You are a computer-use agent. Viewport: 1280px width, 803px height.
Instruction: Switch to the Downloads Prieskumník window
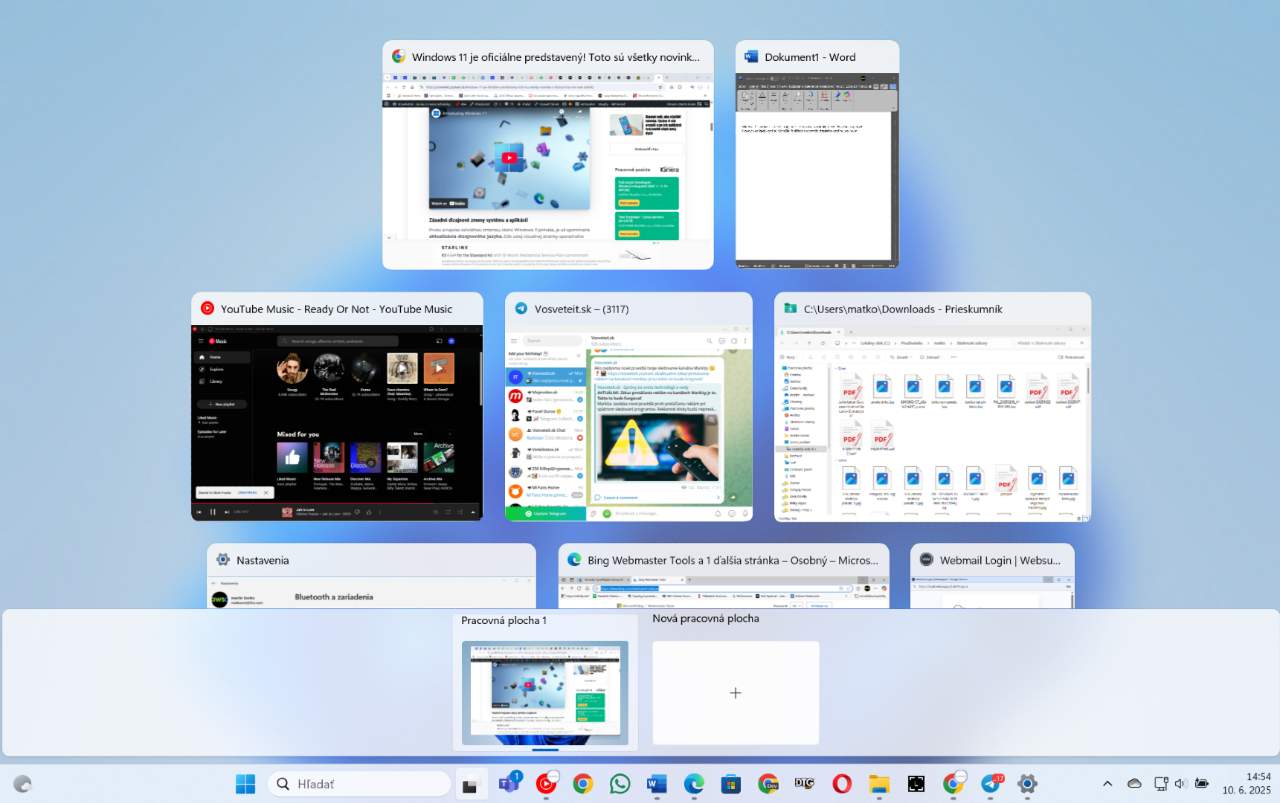[x=932, y=407]
